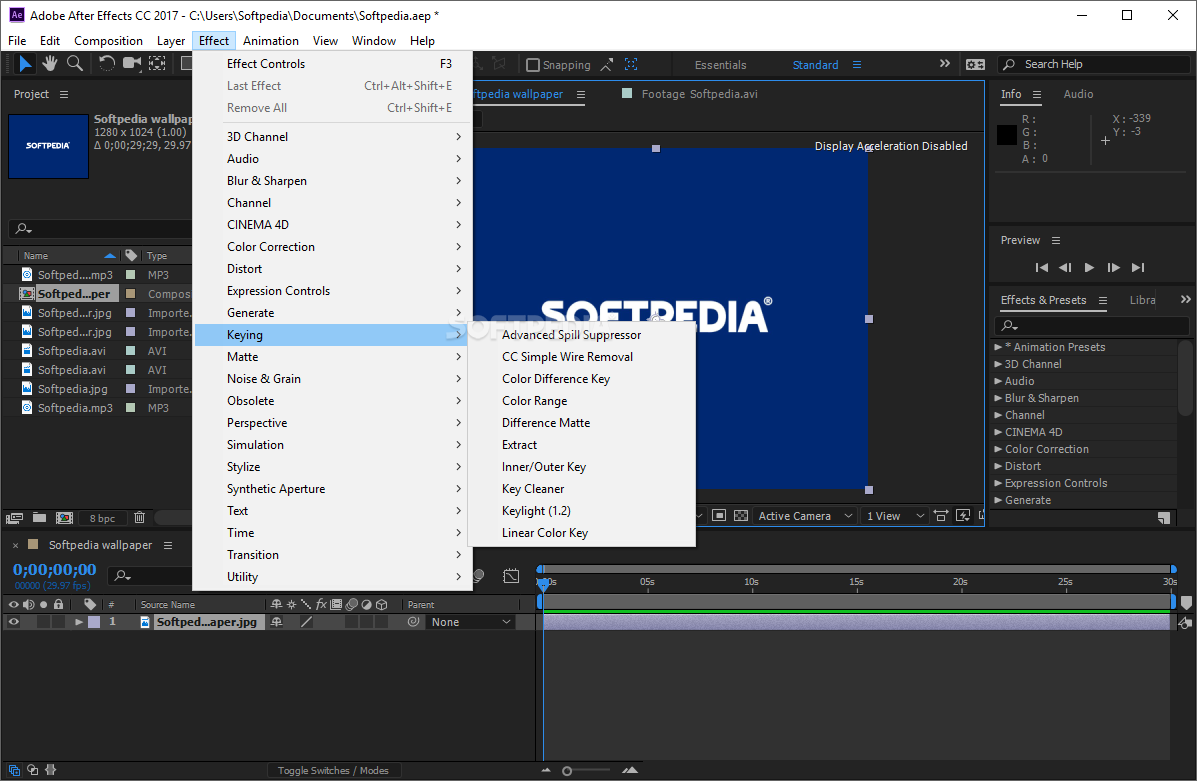Select Effect Controls menu entry
The image size is (1197, 781).
331,63
